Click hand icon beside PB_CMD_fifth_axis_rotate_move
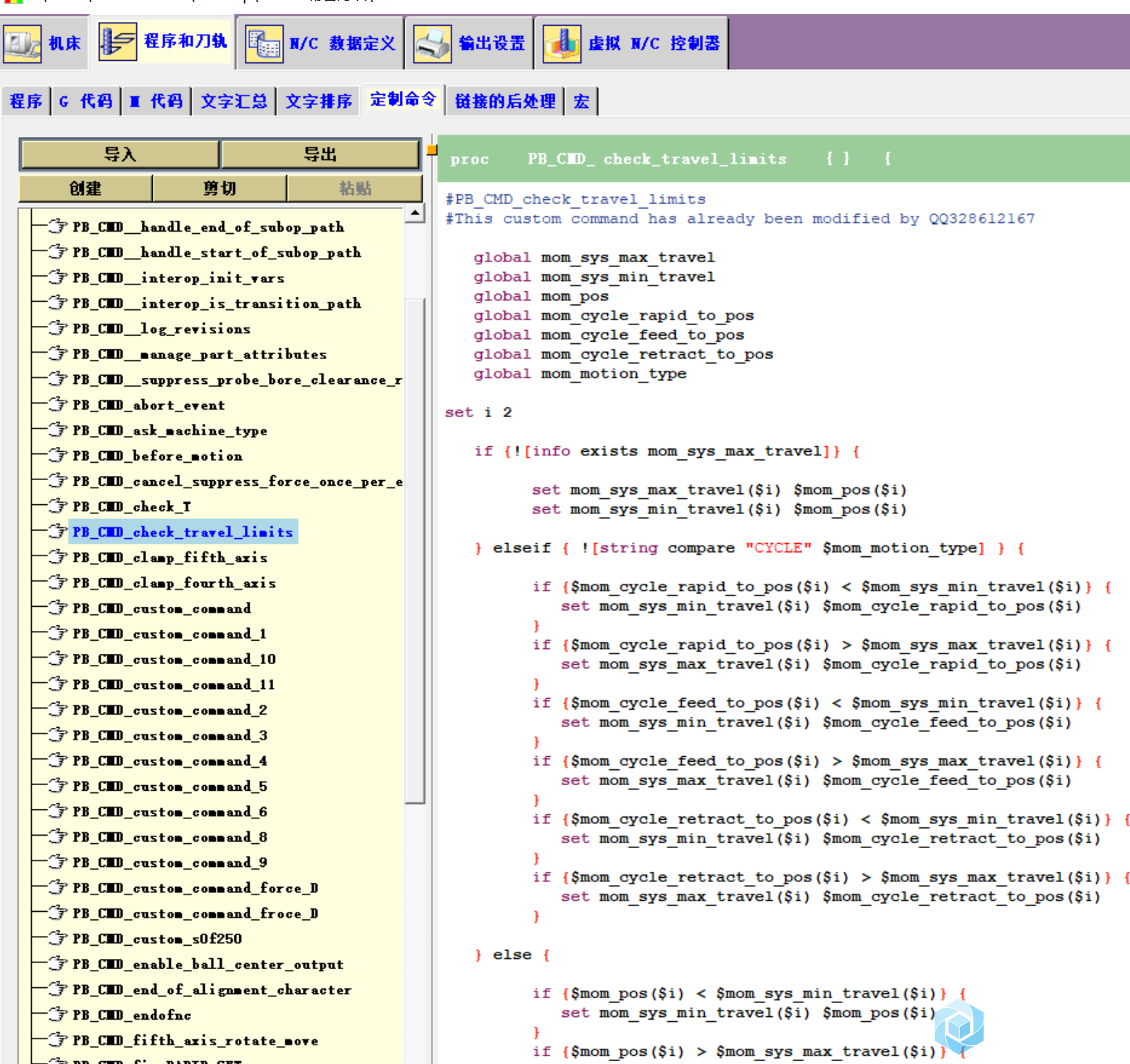Image resolution: width=1130 pixels, height=1064 pixels. pos(57,1040)
